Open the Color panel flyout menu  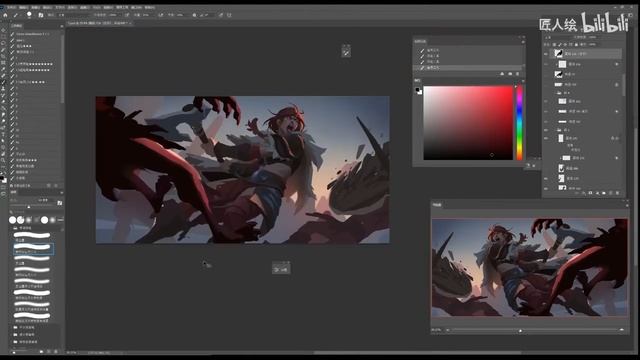click(x=523, y=80)
